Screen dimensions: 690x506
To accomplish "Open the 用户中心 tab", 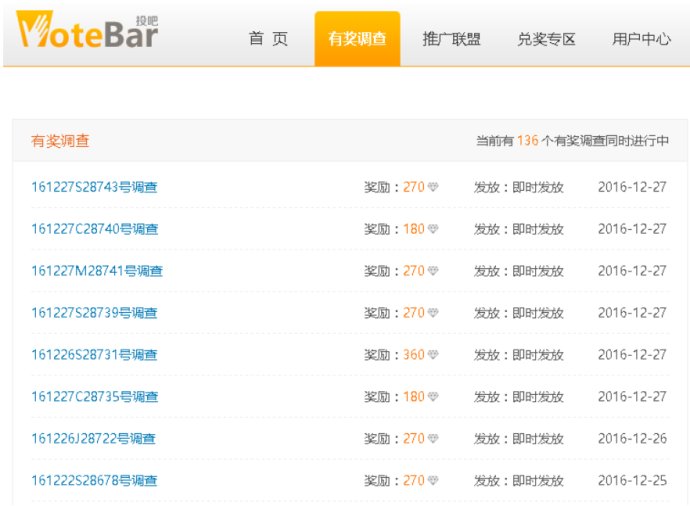I will [642, 39].
